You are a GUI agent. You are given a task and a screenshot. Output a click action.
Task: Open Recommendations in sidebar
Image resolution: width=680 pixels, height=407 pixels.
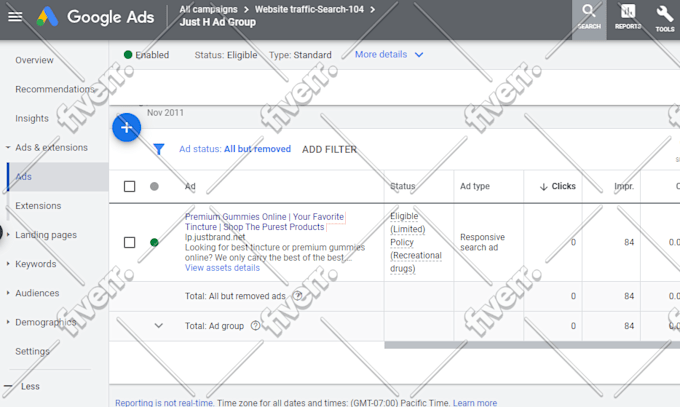tap(55, 89)
